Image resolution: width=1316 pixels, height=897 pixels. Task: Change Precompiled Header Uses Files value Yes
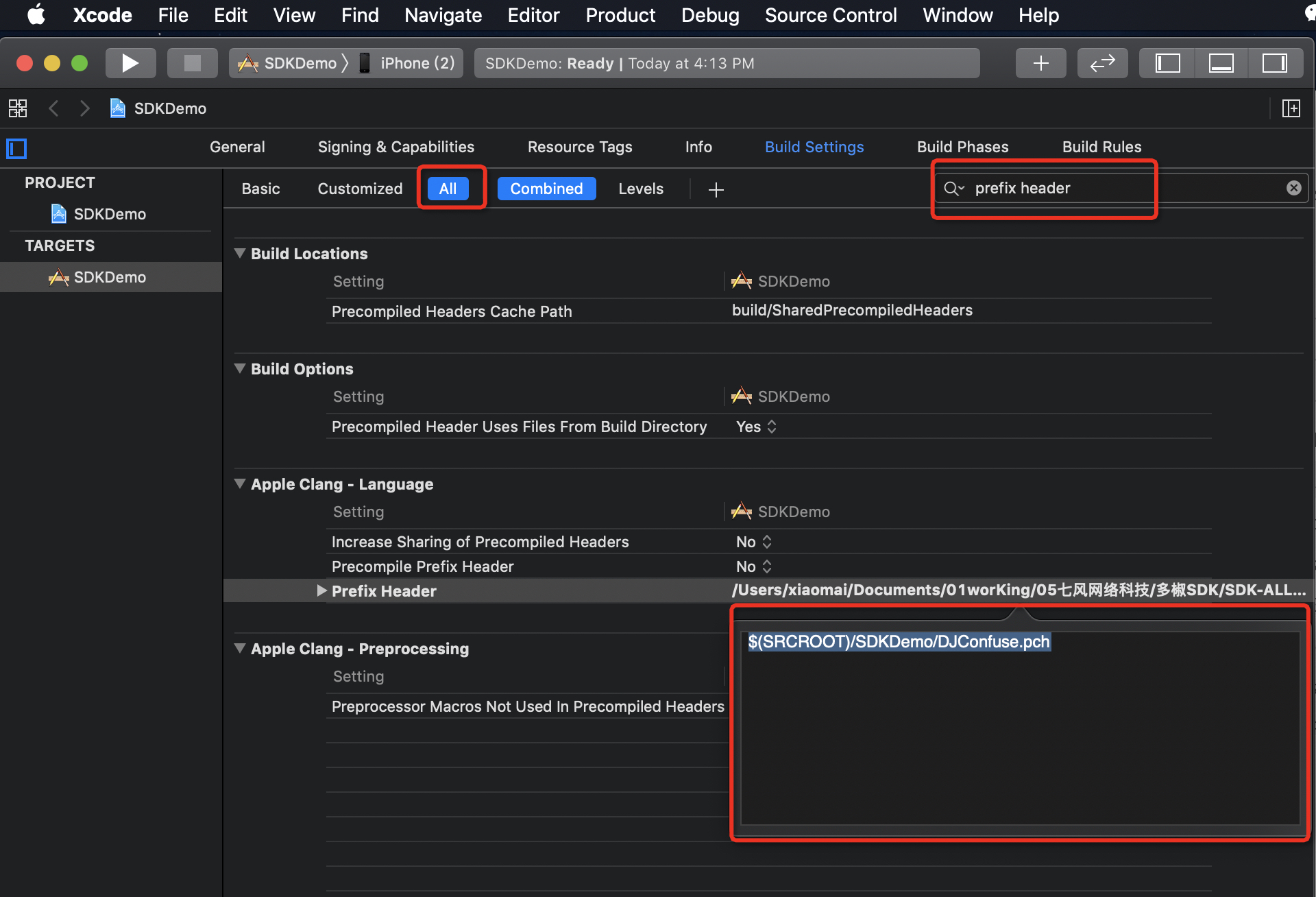coord(756,427)
